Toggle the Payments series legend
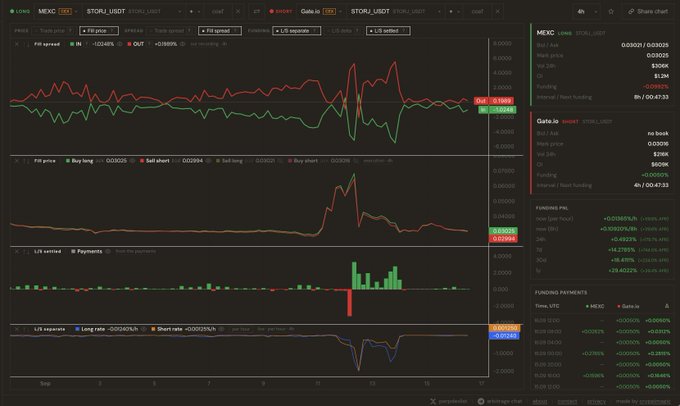This screenshot has width=680, height=406. coord(87,252)
